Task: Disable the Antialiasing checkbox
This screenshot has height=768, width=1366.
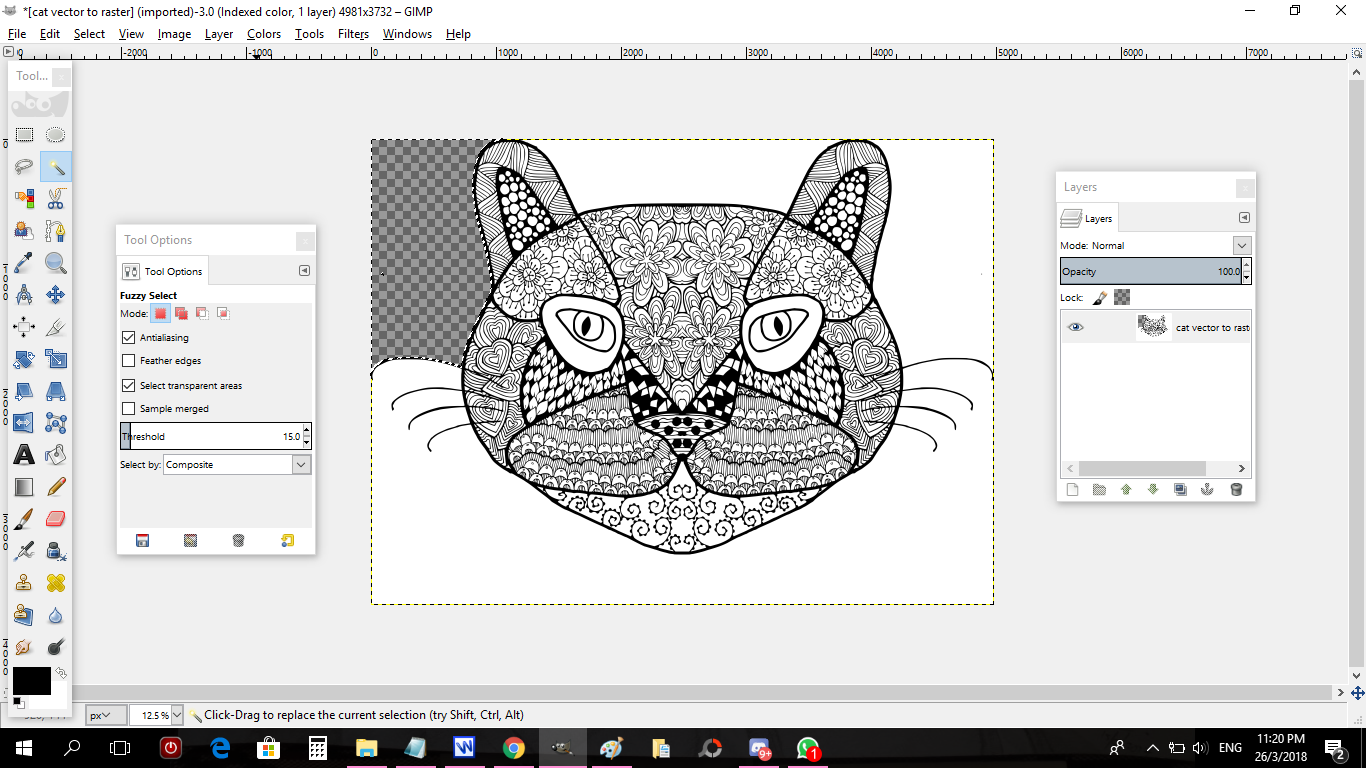Action: pos(128,338)
